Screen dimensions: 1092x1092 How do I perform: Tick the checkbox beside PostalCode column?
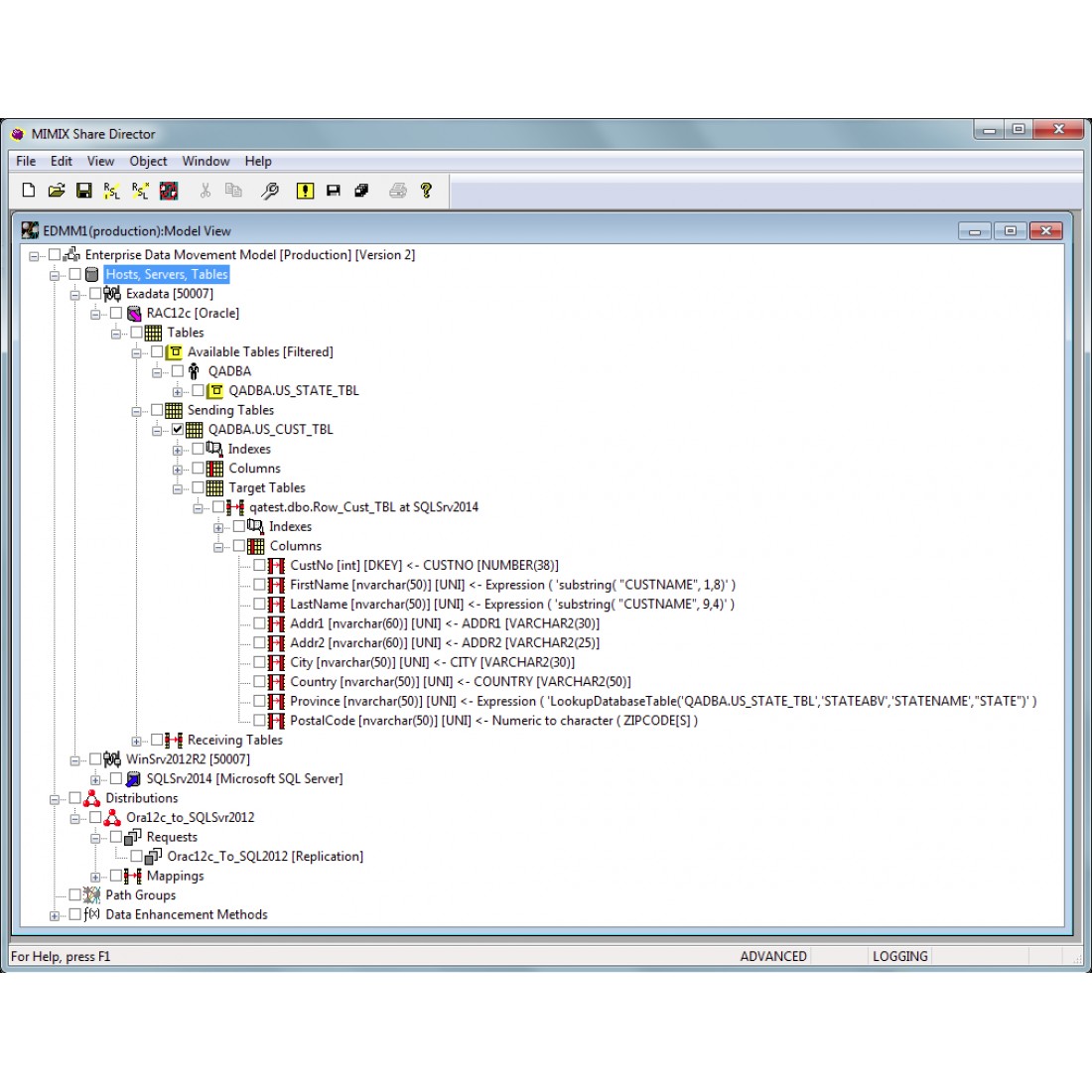(x=260, y=721)
